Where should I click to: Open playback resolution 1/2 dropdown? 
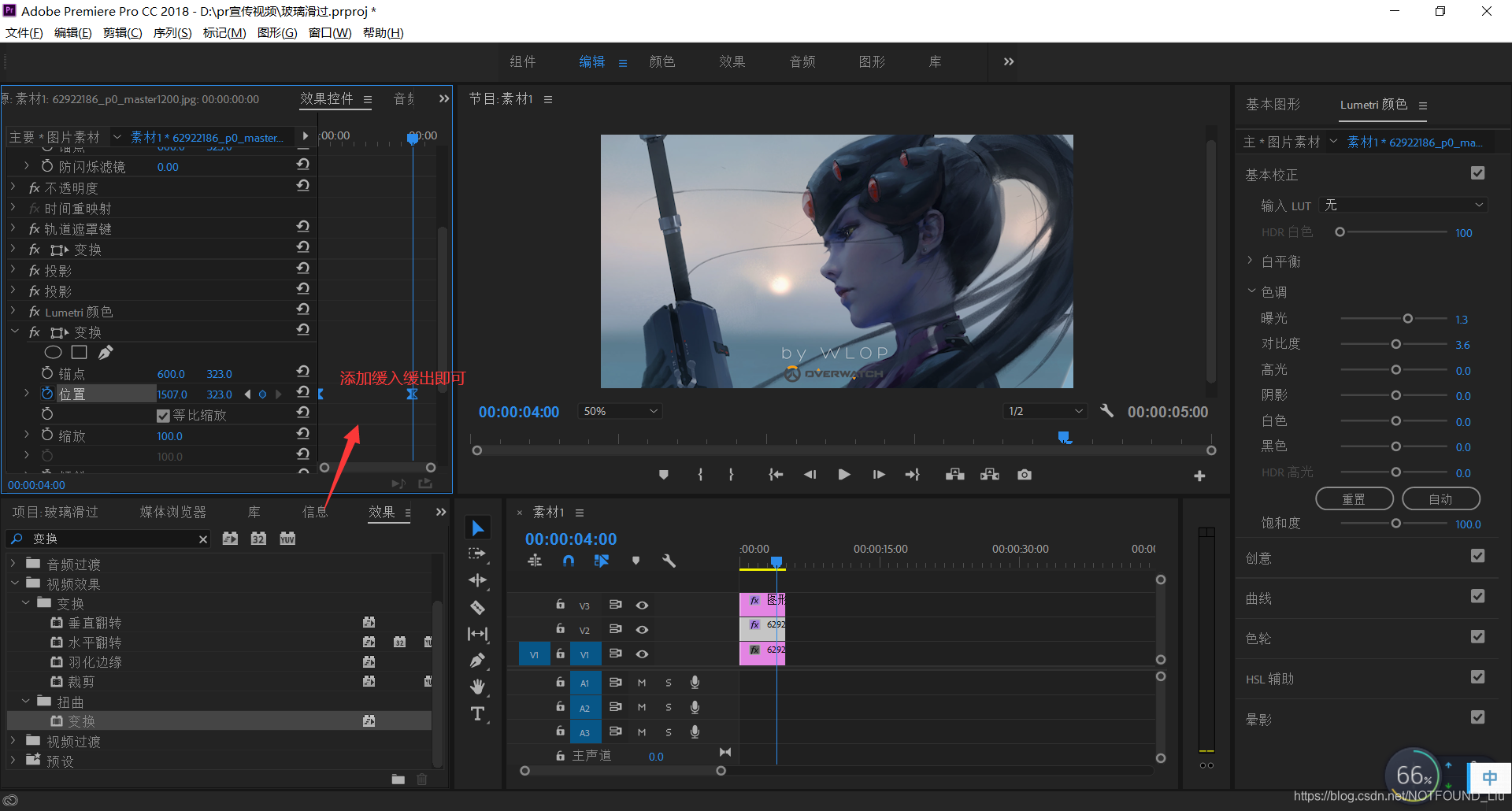[x=1046, y=411]
